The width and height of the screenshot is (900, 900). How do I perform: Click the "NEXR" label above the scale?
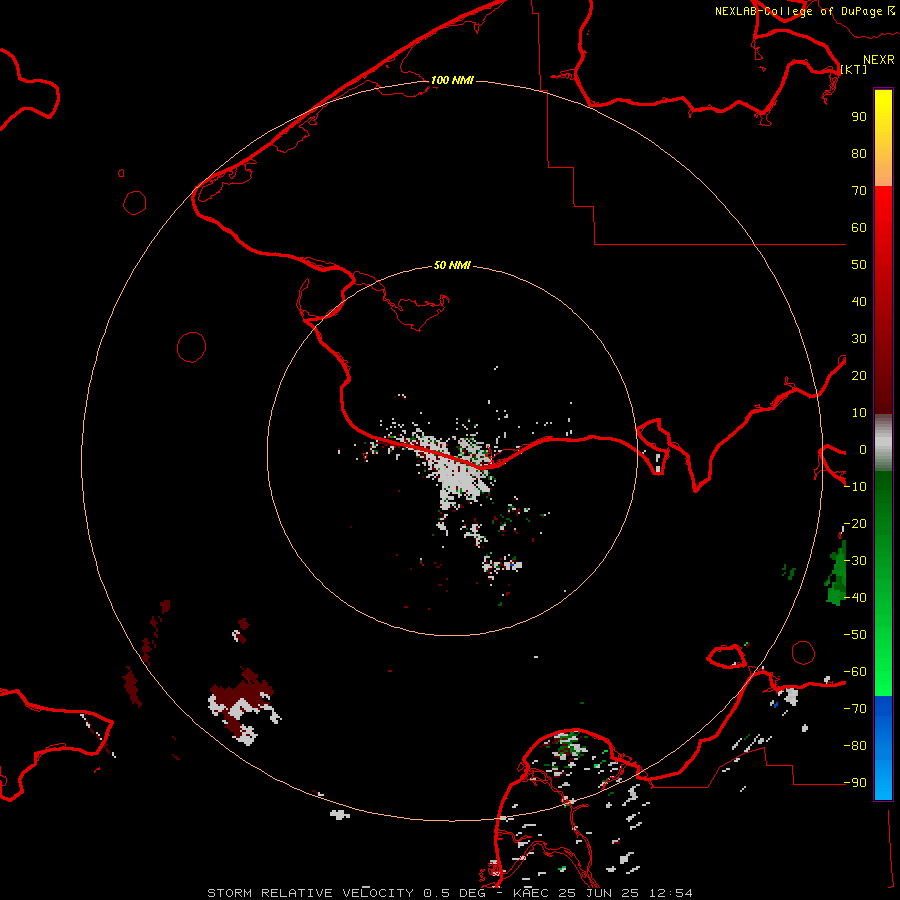coord(879,60)
